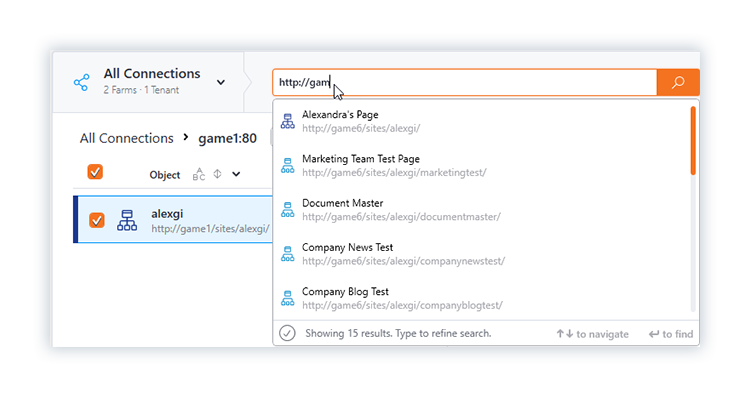Image resolution: width=750 pixels, height=397 pixels.
Task: Expand the All Connections dropdown chevron
Action: 221,82
